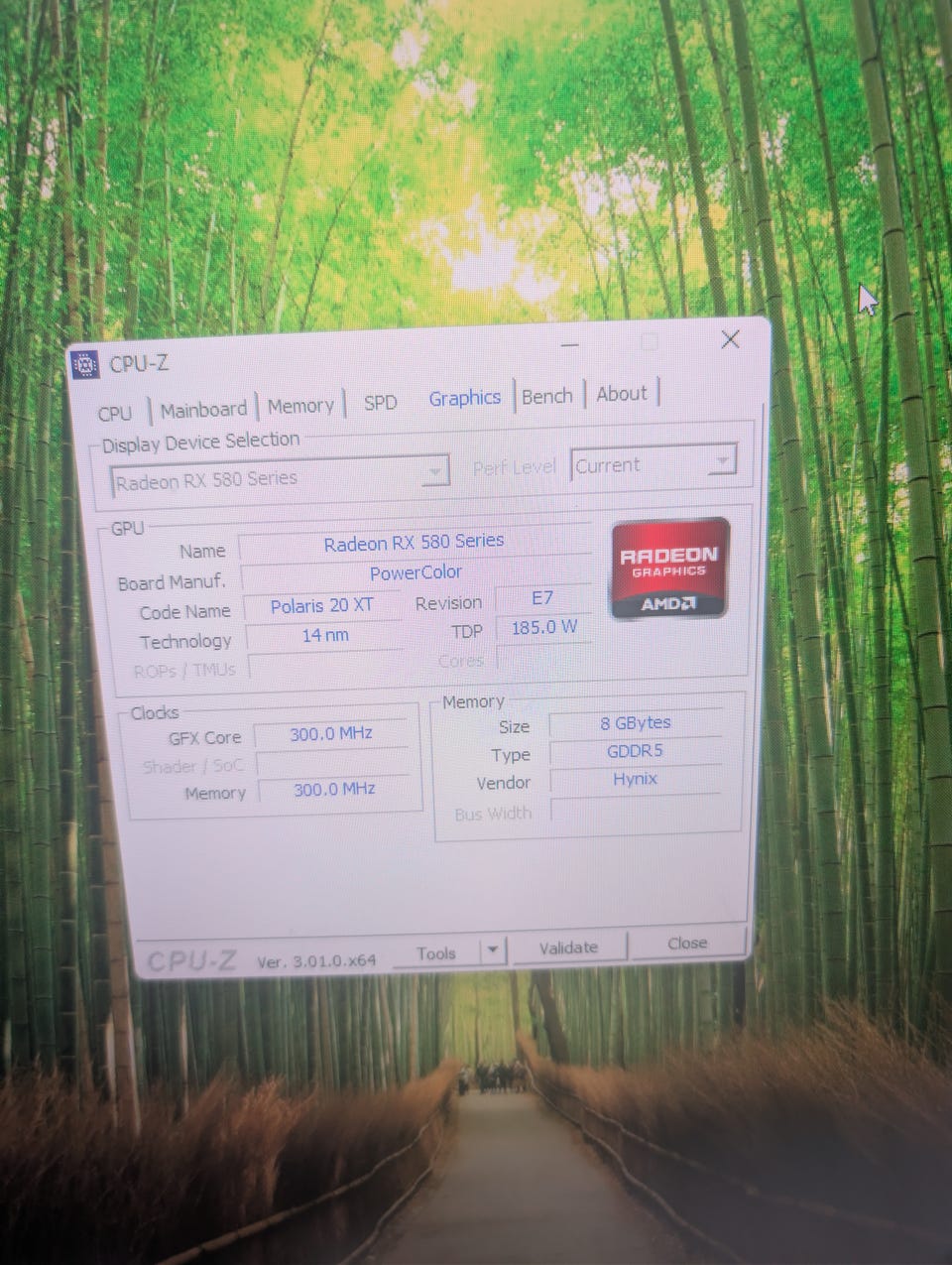952x1265 pixels.
Task: Click the Tools button
Action: point(435,953)
